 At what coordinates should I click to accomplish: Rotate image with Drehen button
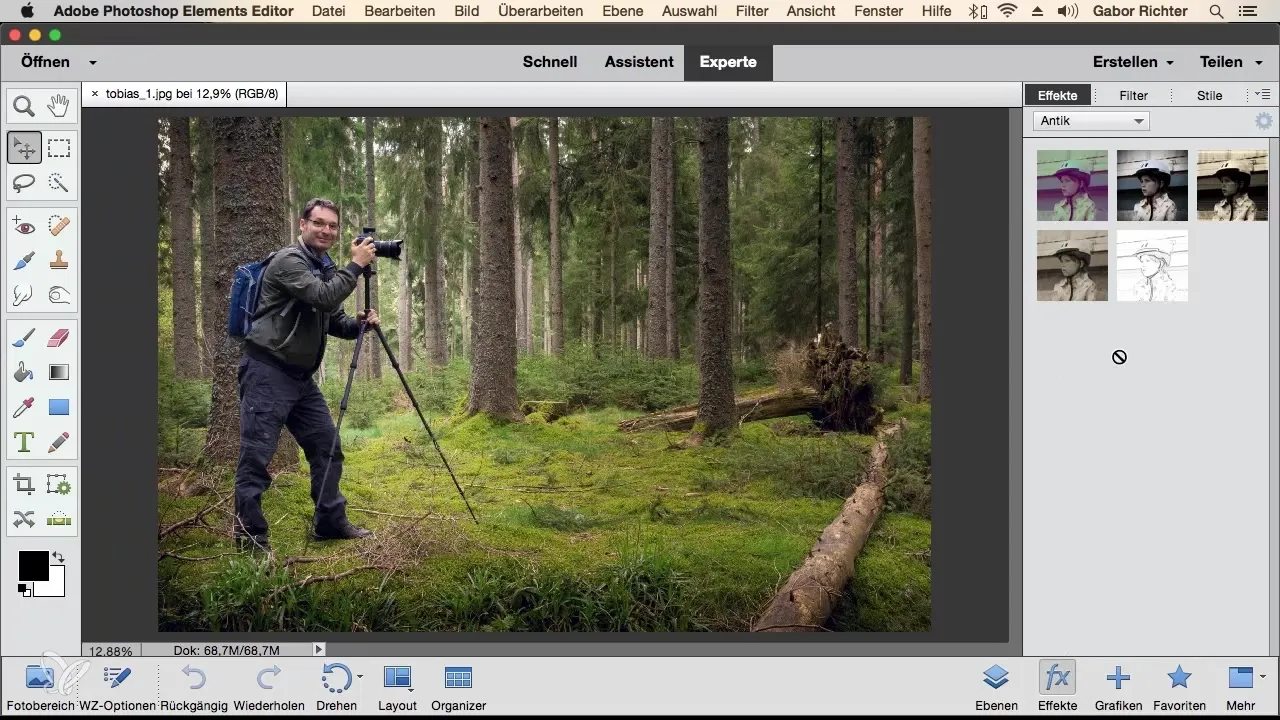(335, 687)
